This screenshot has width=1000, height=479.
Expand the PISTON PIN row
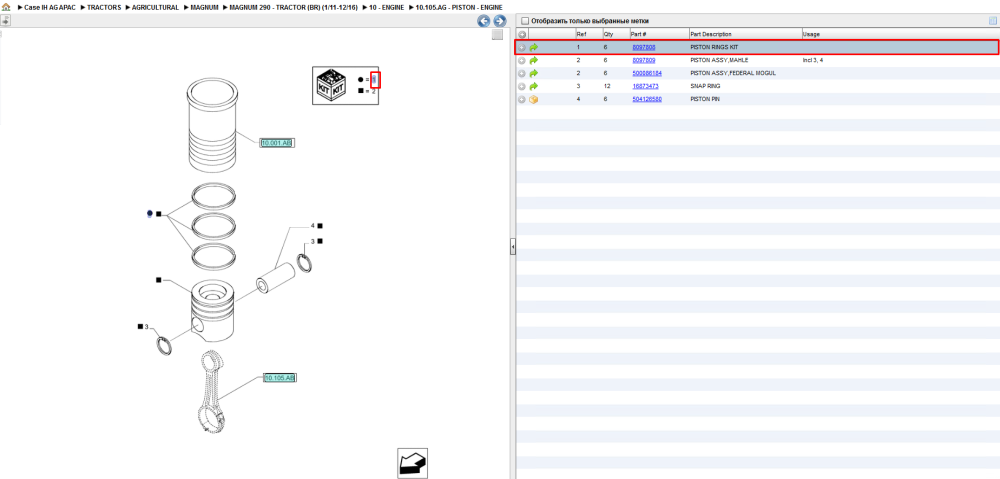[x=522, y=99]
